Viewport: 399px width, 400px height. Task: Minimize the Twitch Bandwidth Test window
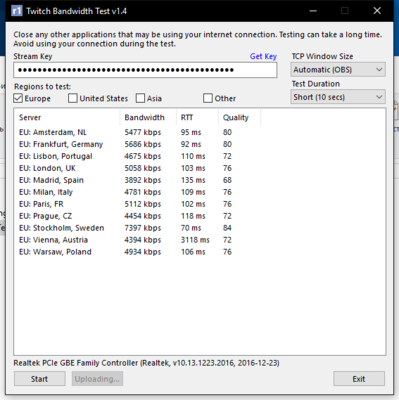pyautogui.click(x=313, y=11)
